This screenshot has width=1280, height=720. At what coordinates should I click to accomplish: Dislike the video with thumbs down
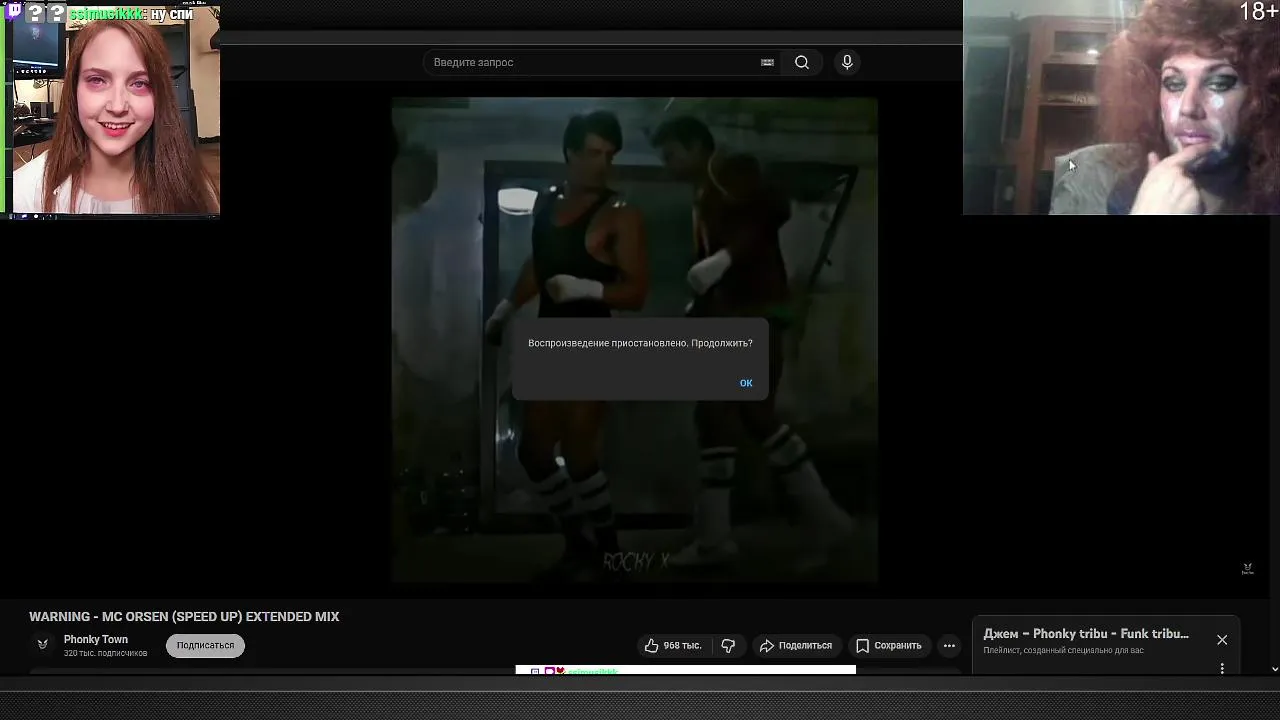728,646
